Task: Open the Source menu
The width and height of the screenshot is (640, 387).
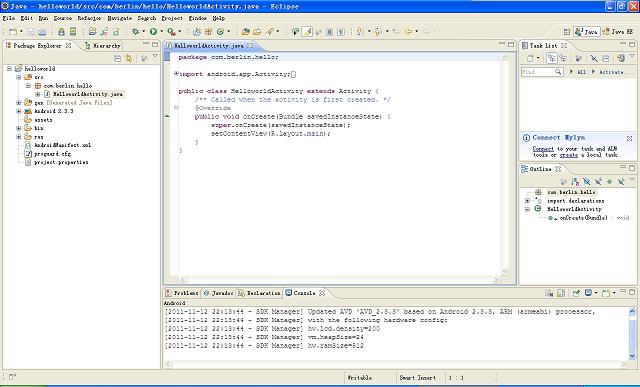Action: [63, 18]
